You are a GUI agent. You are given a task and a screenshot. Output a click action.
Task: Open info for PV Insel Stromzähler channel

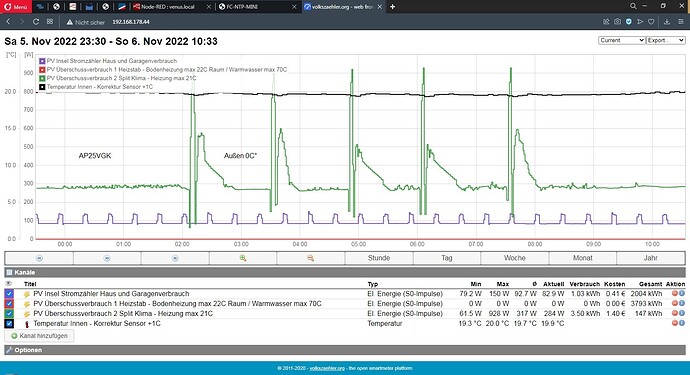click(682, 294)
